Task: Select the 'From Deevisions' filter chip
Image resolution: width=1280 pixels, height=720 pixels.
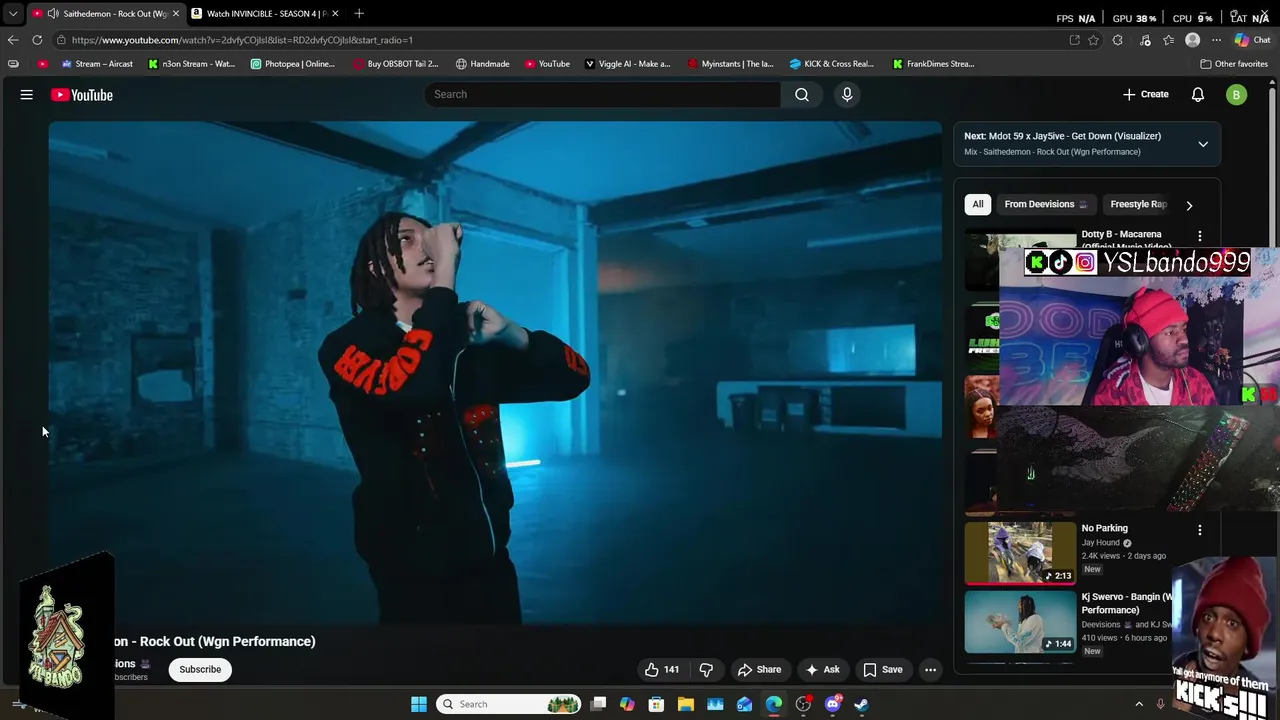Action: [1045, 204]
